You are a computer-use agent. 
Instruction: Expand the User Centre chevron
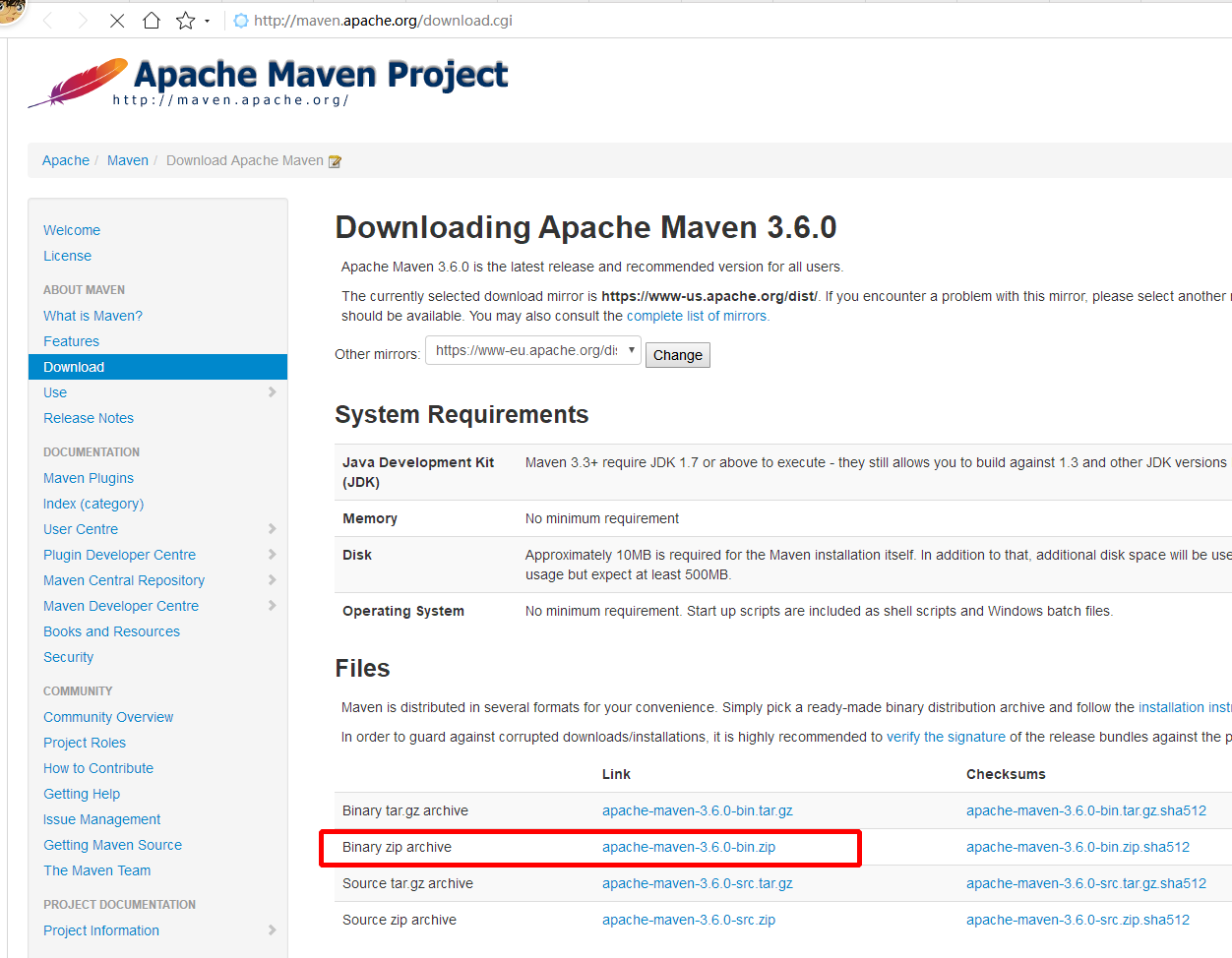pos(273,528)
